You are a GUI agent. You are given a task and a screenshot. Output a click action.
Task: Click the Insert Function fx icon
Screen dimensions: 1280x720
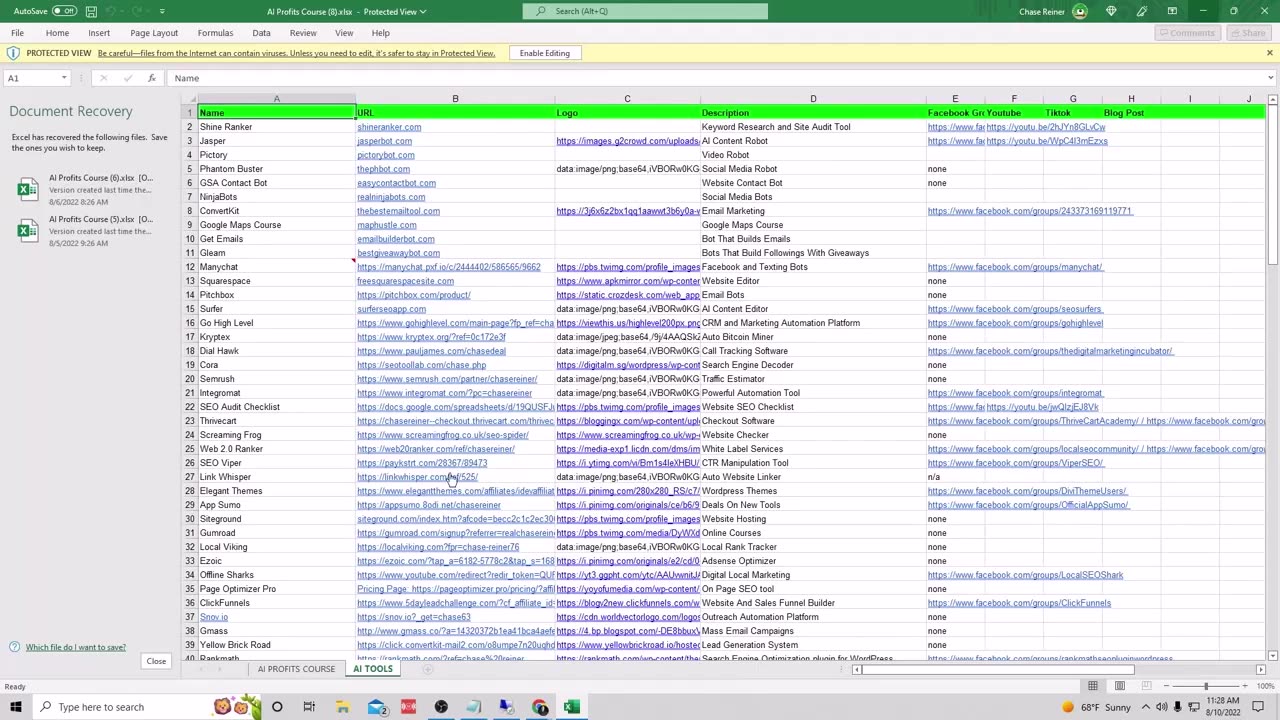click(x=152, y=78)
